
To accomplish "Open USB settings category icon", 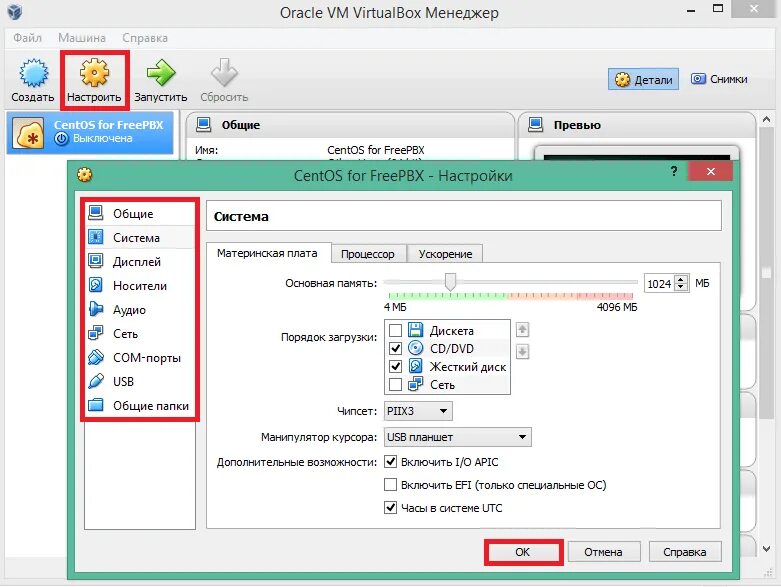I will tap(96, 381).
